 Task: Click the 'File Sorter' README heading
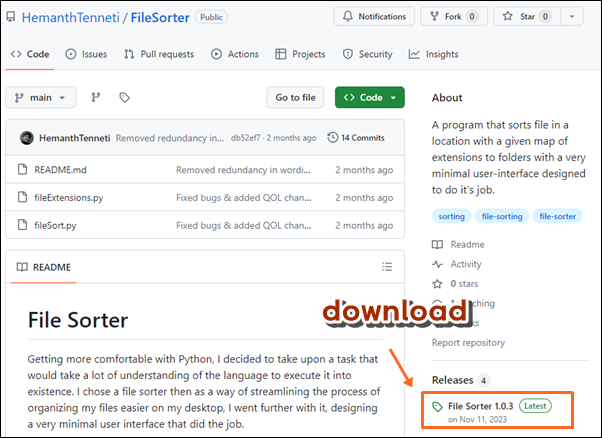click(78, 320)
